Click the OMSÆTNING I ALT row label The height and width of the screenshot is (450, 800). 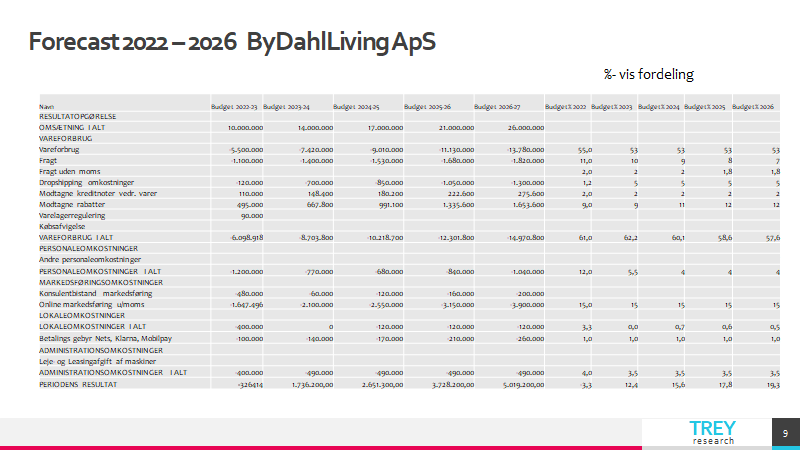point(76,128)
